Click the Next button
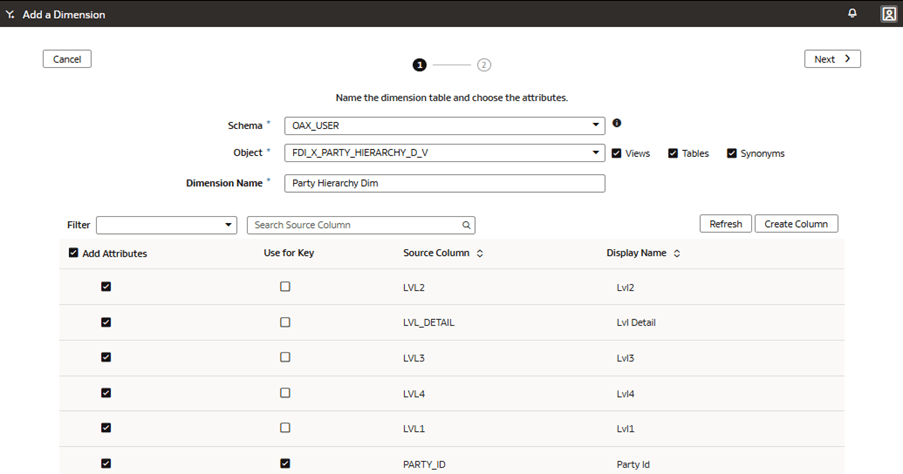The width and height of the screenshot is (903, 474). [832, 59]
